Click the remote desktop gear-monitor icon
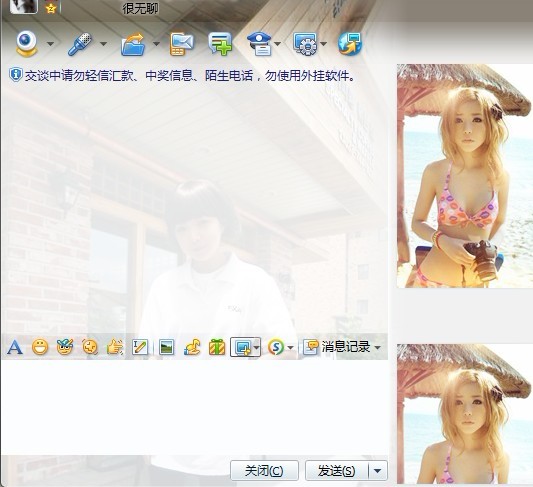Viewport: 533px width, 487px height. 305,44
